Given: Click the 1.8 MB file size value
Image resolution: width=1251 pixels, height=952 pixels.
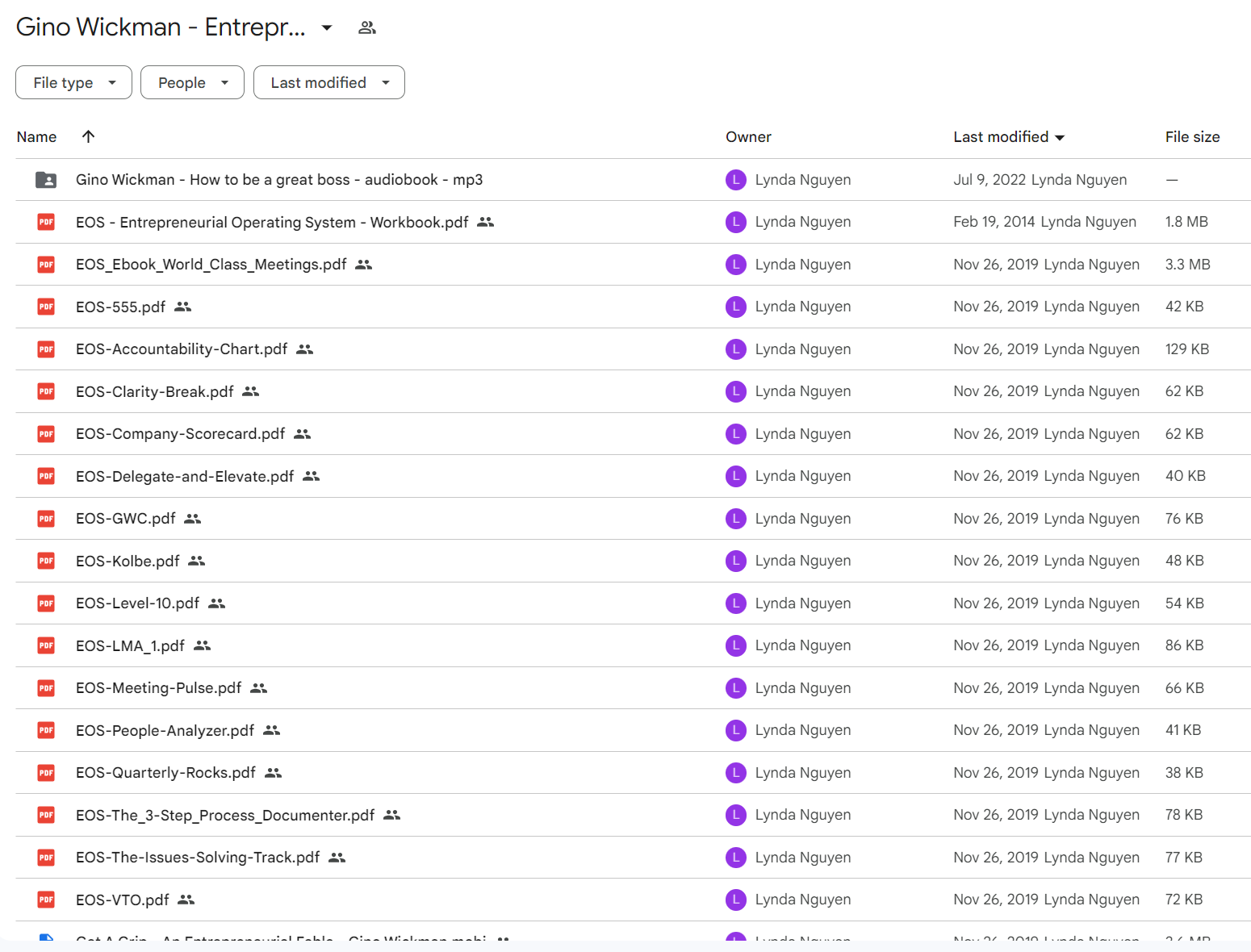Looking at the screenshot, I should 1186,222.
